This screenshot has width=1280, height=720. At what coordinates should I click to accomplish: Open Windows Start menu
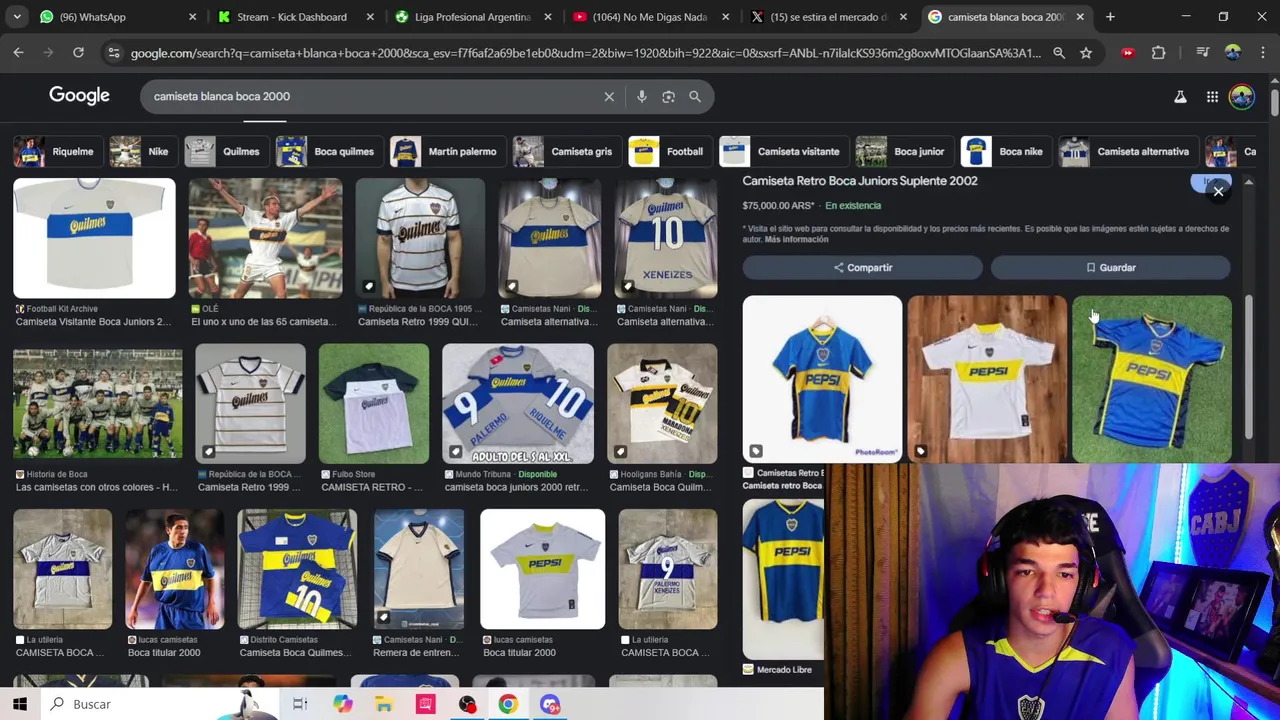(20, 704)
